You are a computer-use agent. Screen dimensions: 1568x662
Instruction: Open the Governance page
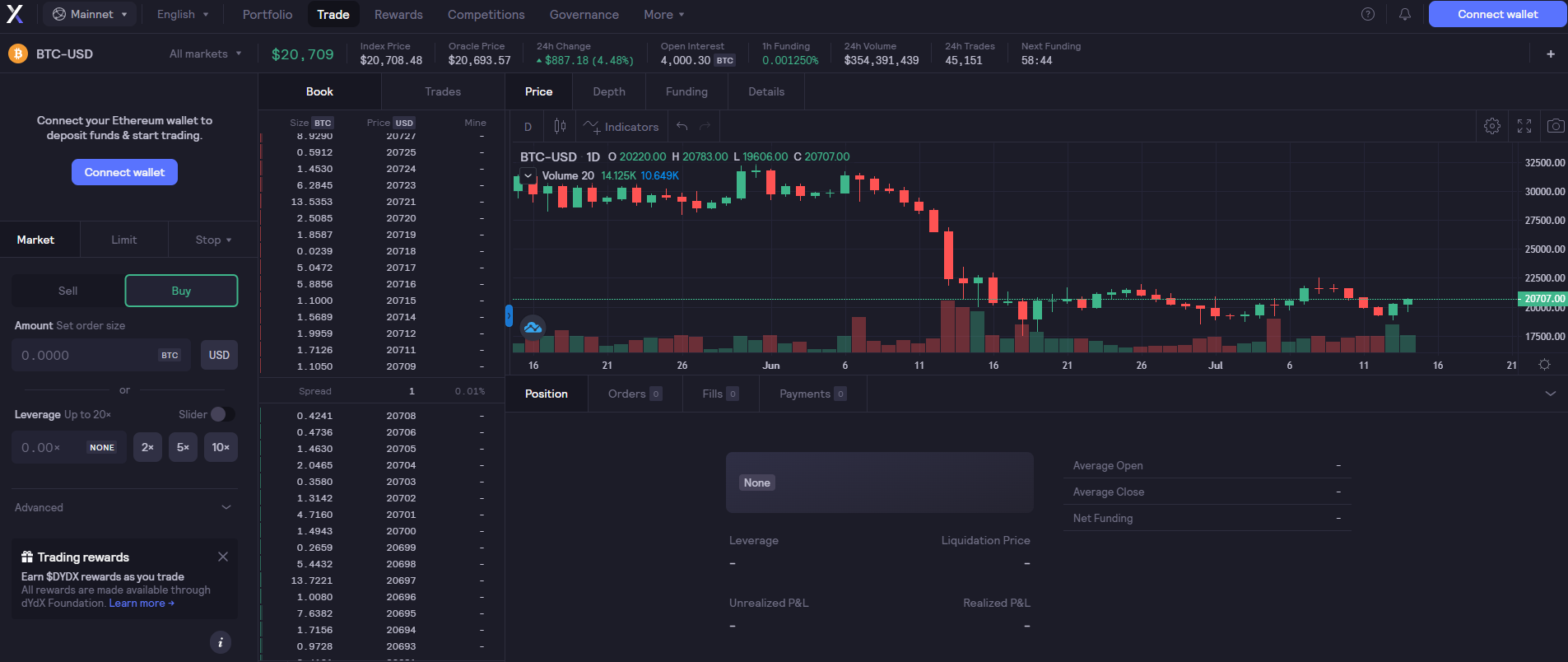584,14
